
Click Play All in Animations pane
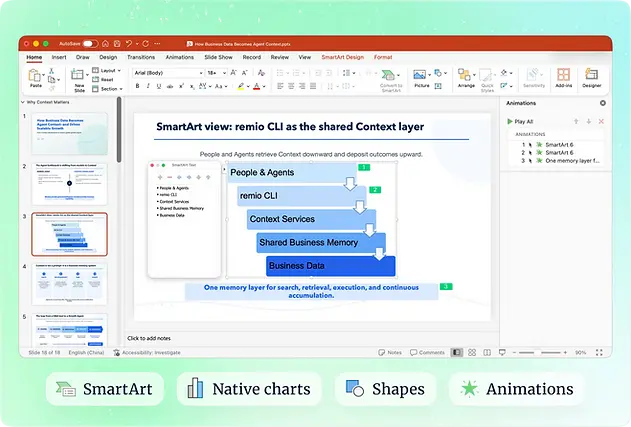(520, 122)
